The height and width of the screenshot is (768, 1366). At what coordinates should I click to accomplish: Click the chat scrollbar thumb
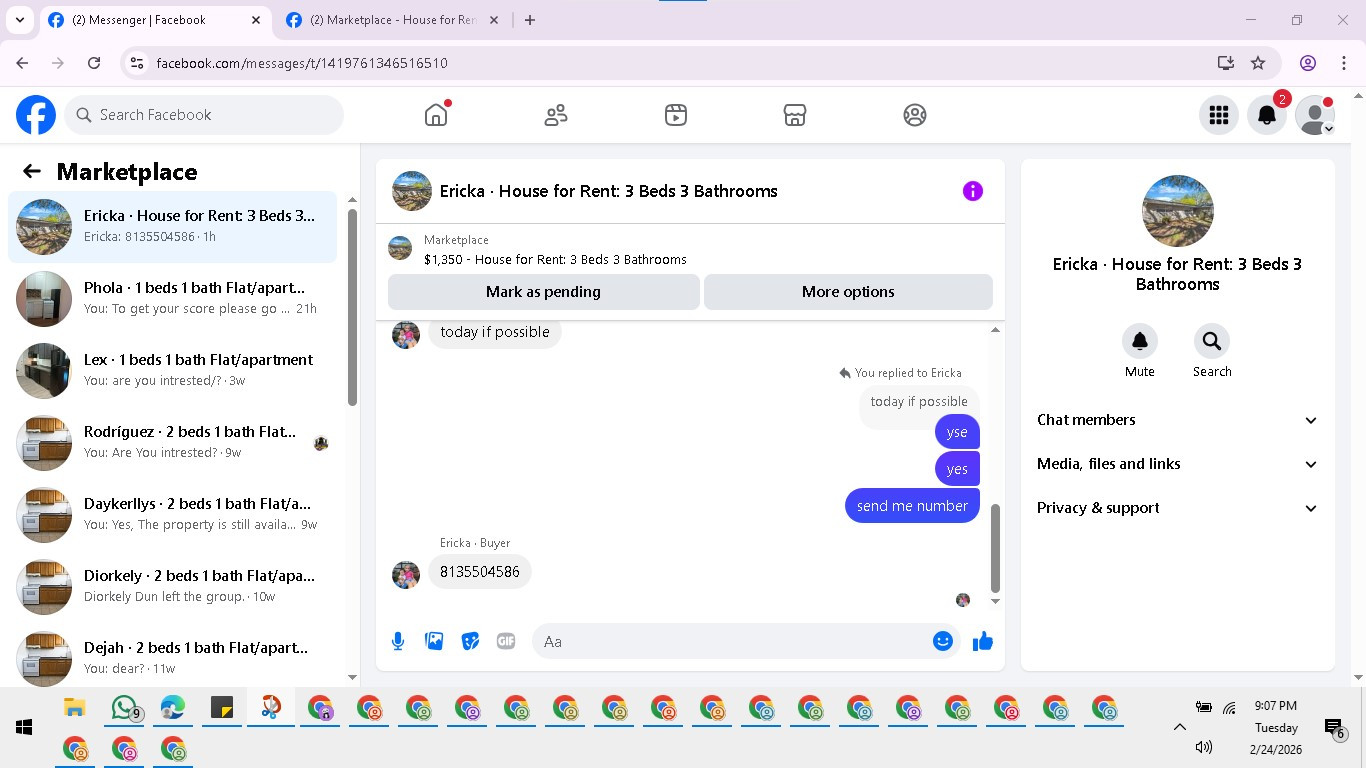[995, 548]
